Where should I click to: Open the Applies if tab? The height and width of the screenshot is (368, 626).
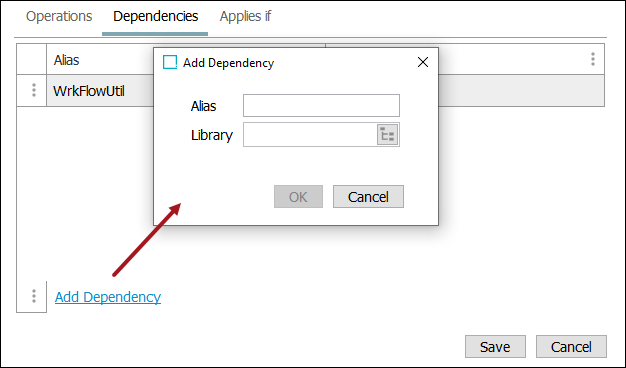245,16
